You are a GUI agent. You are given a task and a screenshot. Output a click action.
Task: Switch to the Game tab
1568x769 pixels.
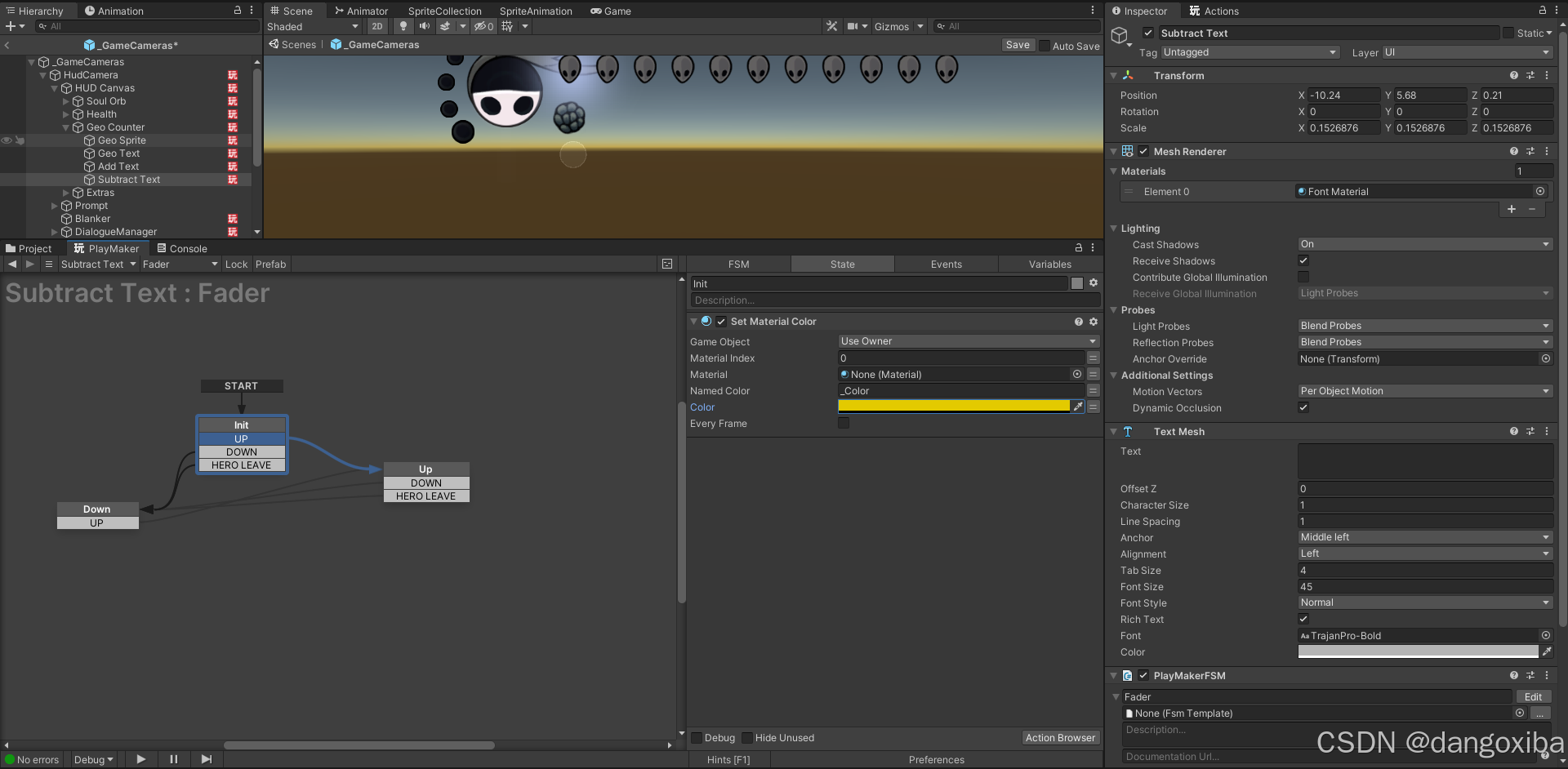pos(611,11)
